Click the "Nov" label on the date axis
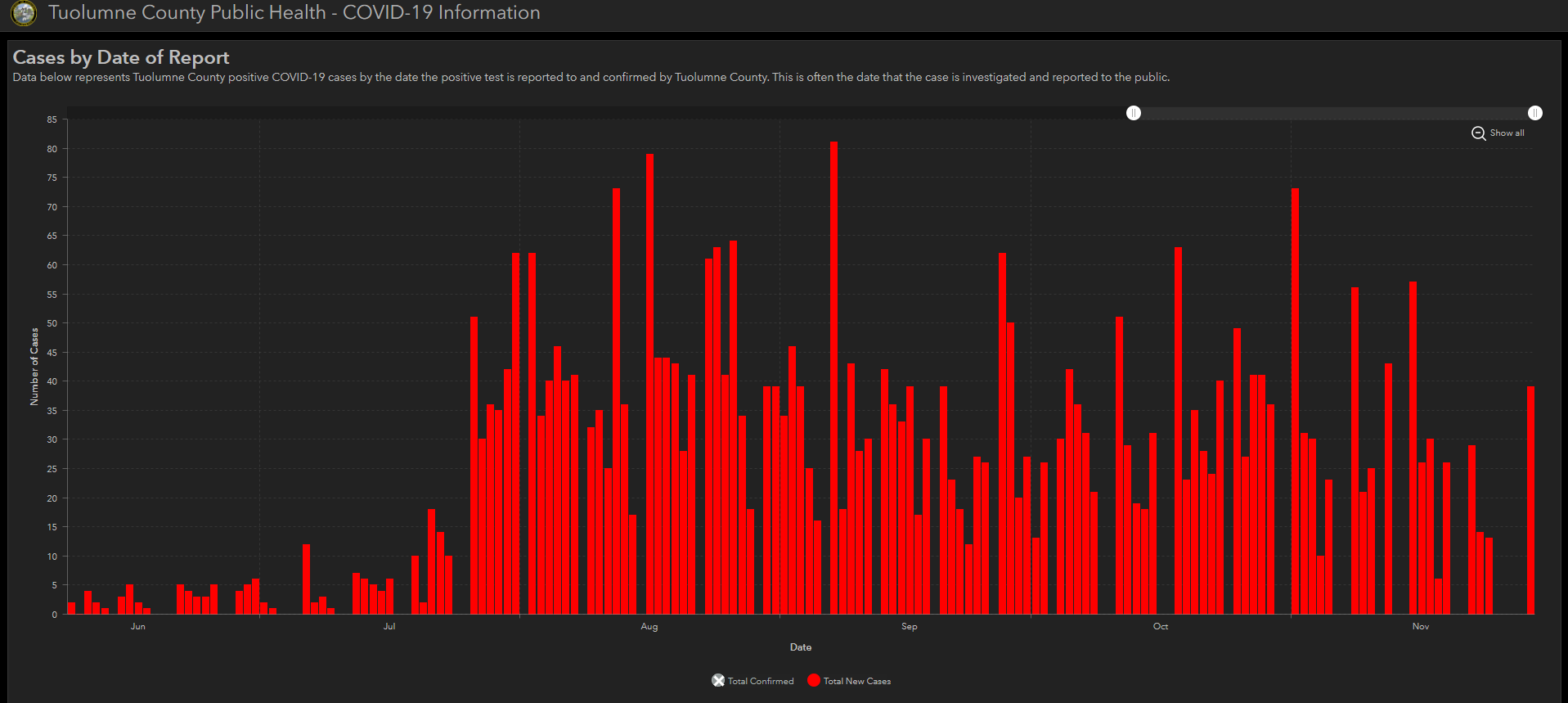 tap(1421, 627)
